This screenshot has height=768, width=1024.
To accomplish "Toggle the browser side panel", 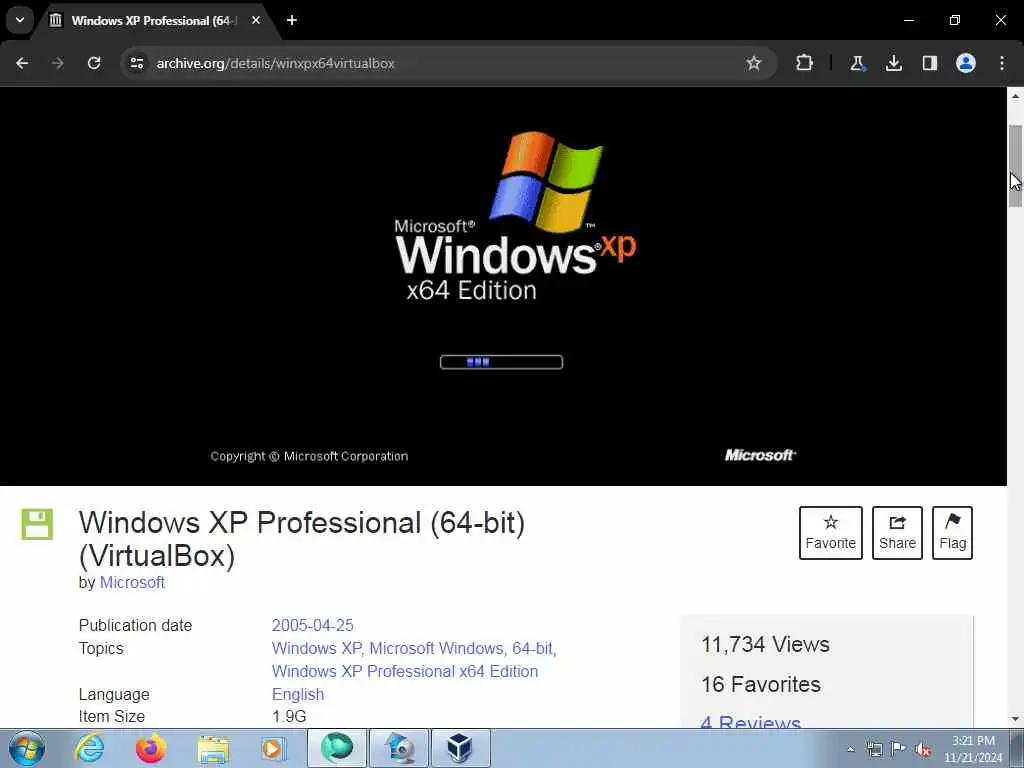I will (x=929, y=63).
